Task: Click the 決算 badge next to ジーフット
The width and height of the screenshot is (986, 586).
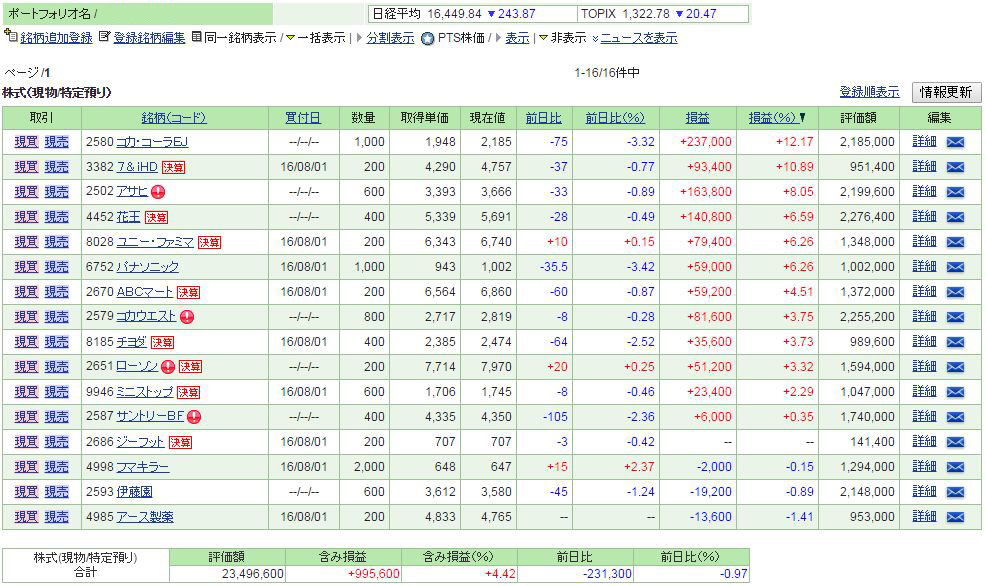Action: (x=180, y=442)
